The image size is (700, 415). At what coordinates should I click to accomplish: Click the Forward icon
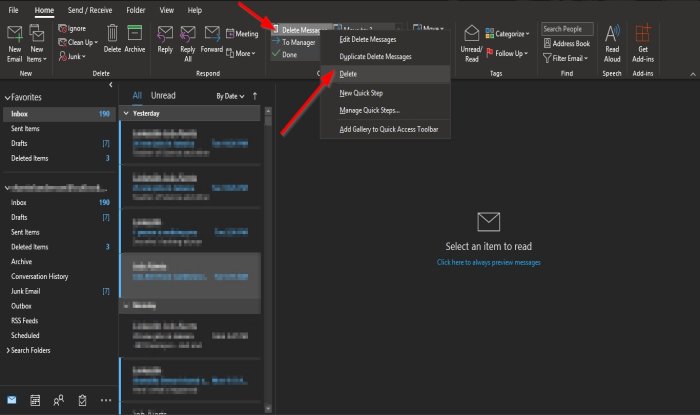212,34
